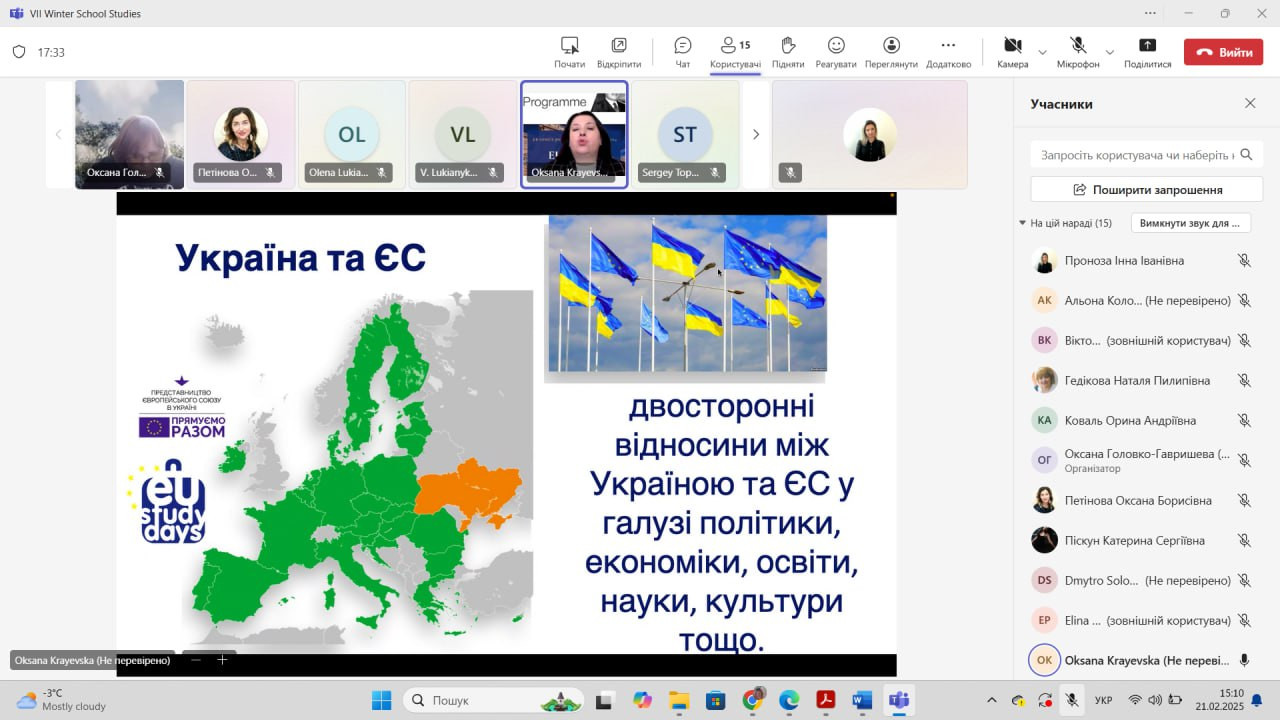
Task: Expand microphone options dropdown arrow
Action: 1109,52
